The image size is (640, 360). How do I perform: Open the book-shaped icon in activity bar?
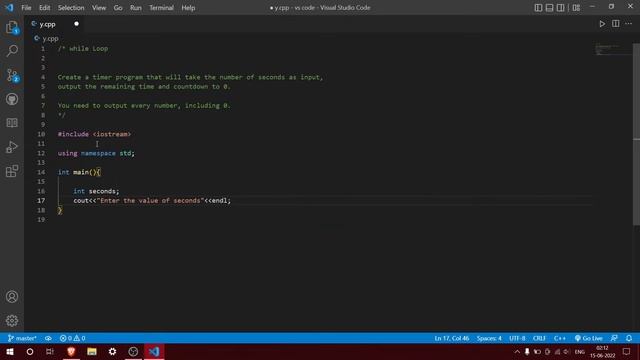(x=12, y=123)
